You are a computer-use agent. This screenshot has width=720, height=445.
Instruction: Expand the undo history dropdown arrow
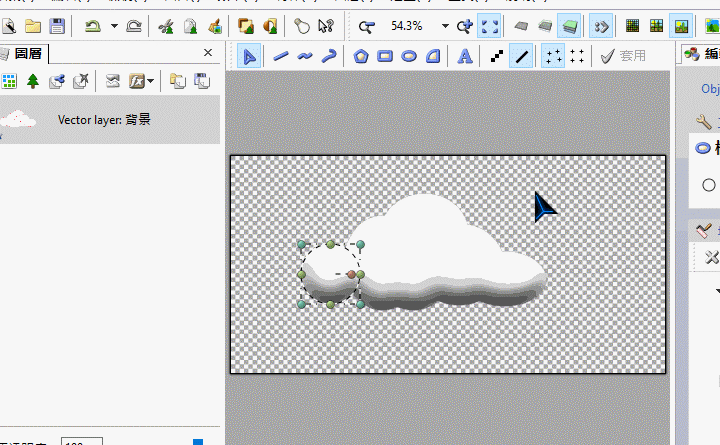114,26
